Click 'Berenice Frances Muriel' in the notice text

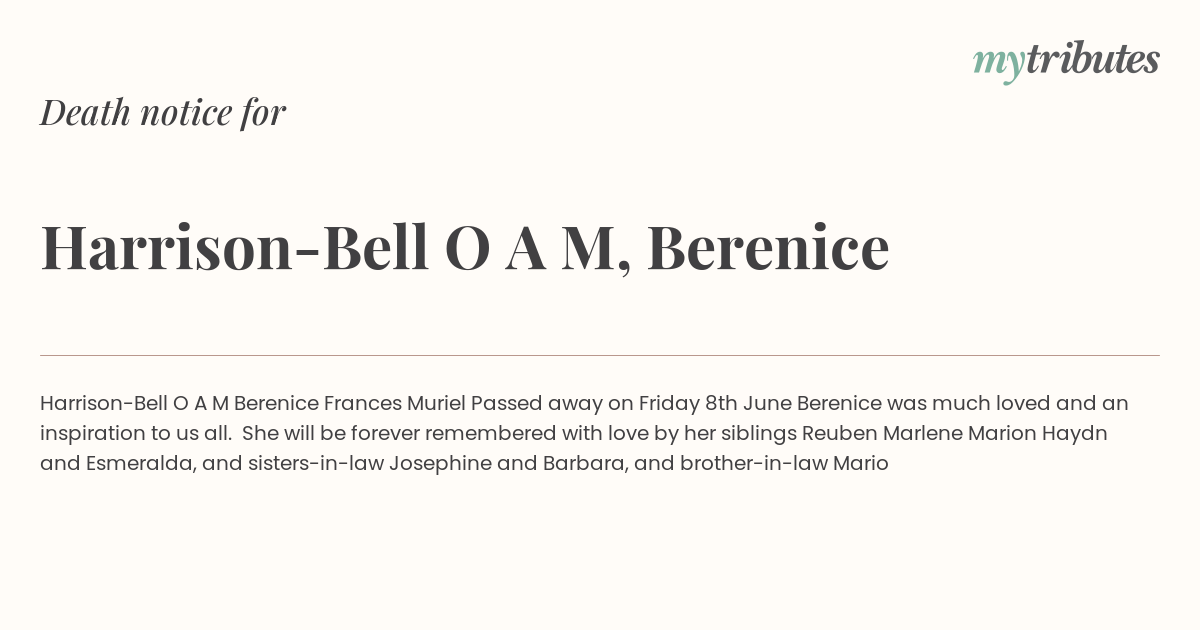pos(350,403)
